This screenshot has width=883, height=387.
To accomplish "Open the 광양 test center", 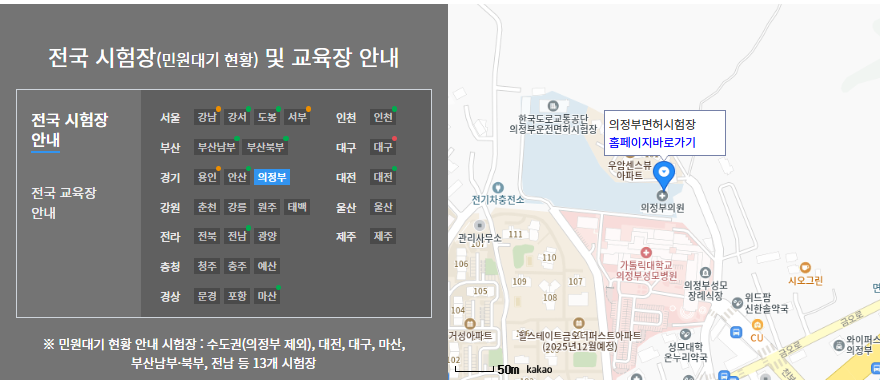I will point(267,236).
